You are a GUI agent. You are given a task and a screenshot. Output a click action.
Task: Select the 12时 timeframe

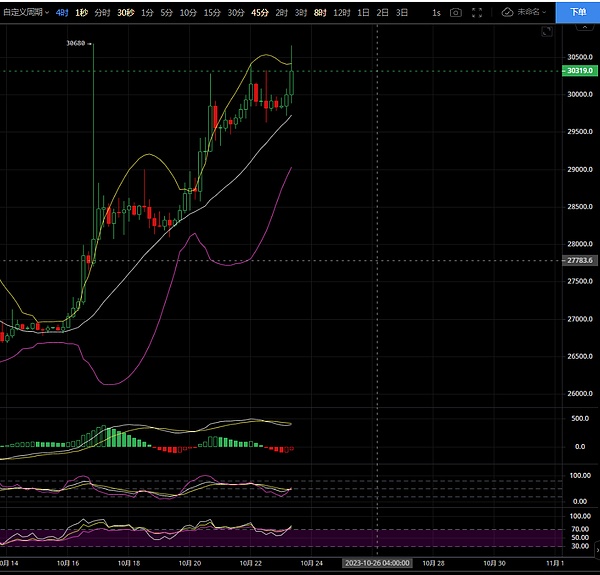[342, 13]
